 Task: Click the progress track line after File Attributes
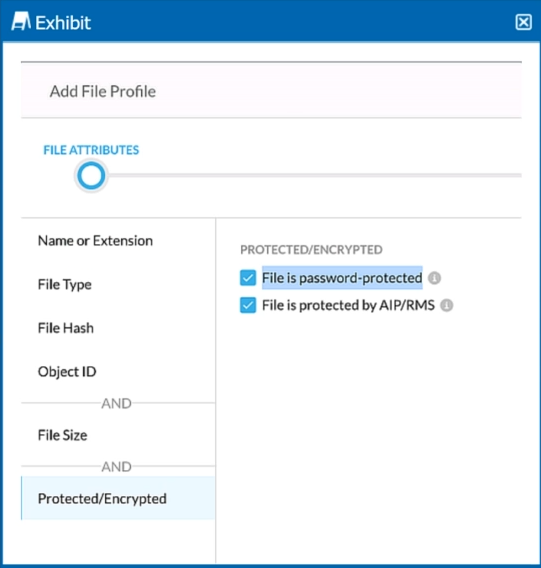coord(314,175)
